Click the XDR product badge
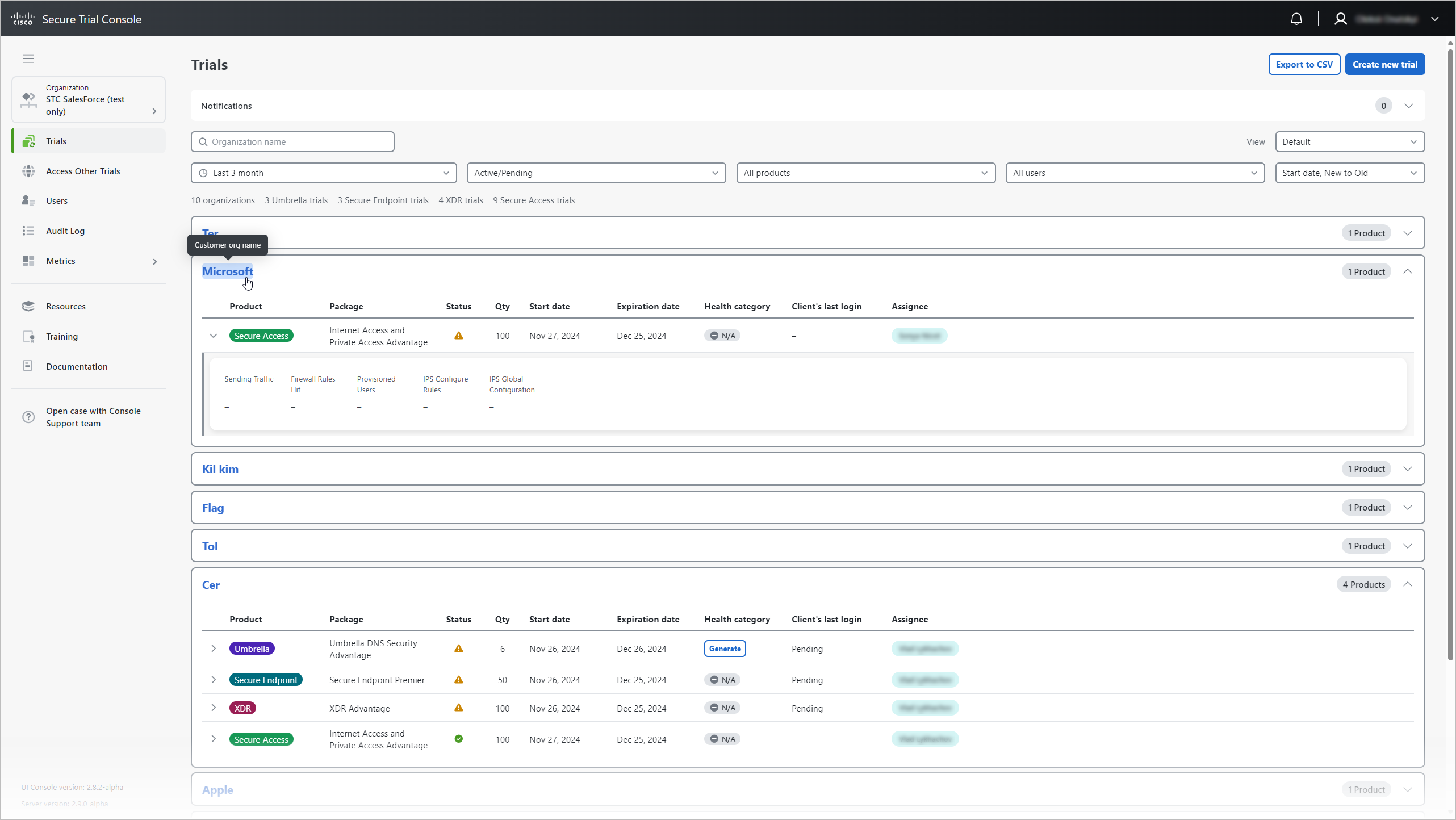 pyautogui.click(x=242, y=708)
